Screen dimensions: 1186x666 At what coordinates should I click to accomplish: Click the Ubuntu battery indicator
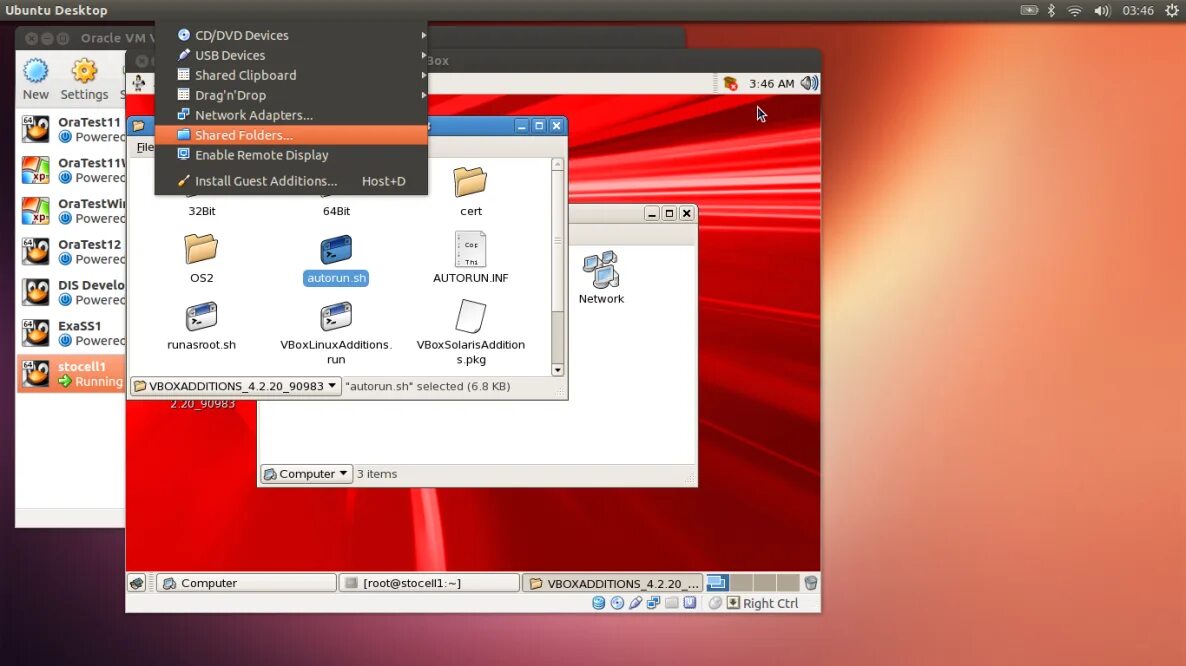1029,11
